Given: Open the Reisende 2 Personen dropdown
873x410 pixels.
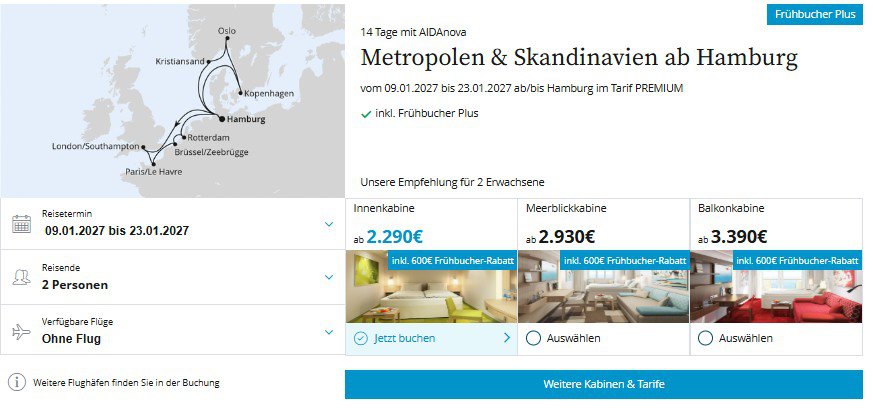Looking at the screenshot, I should [328, 278].
